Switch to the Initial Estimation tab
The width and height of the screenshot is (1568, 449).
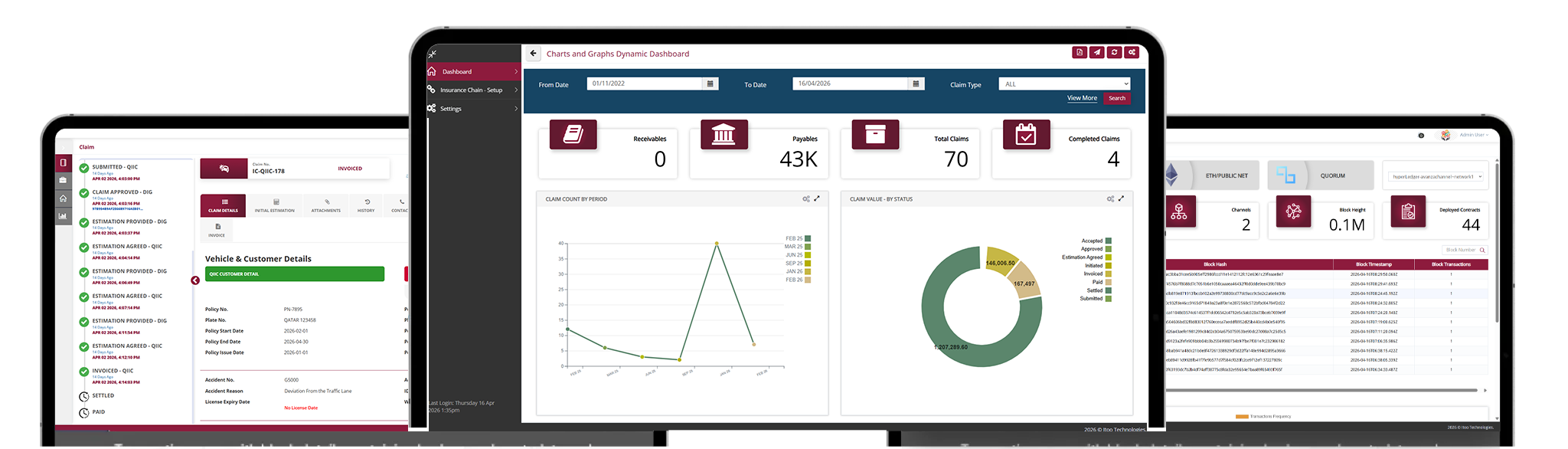pos(275,205)
